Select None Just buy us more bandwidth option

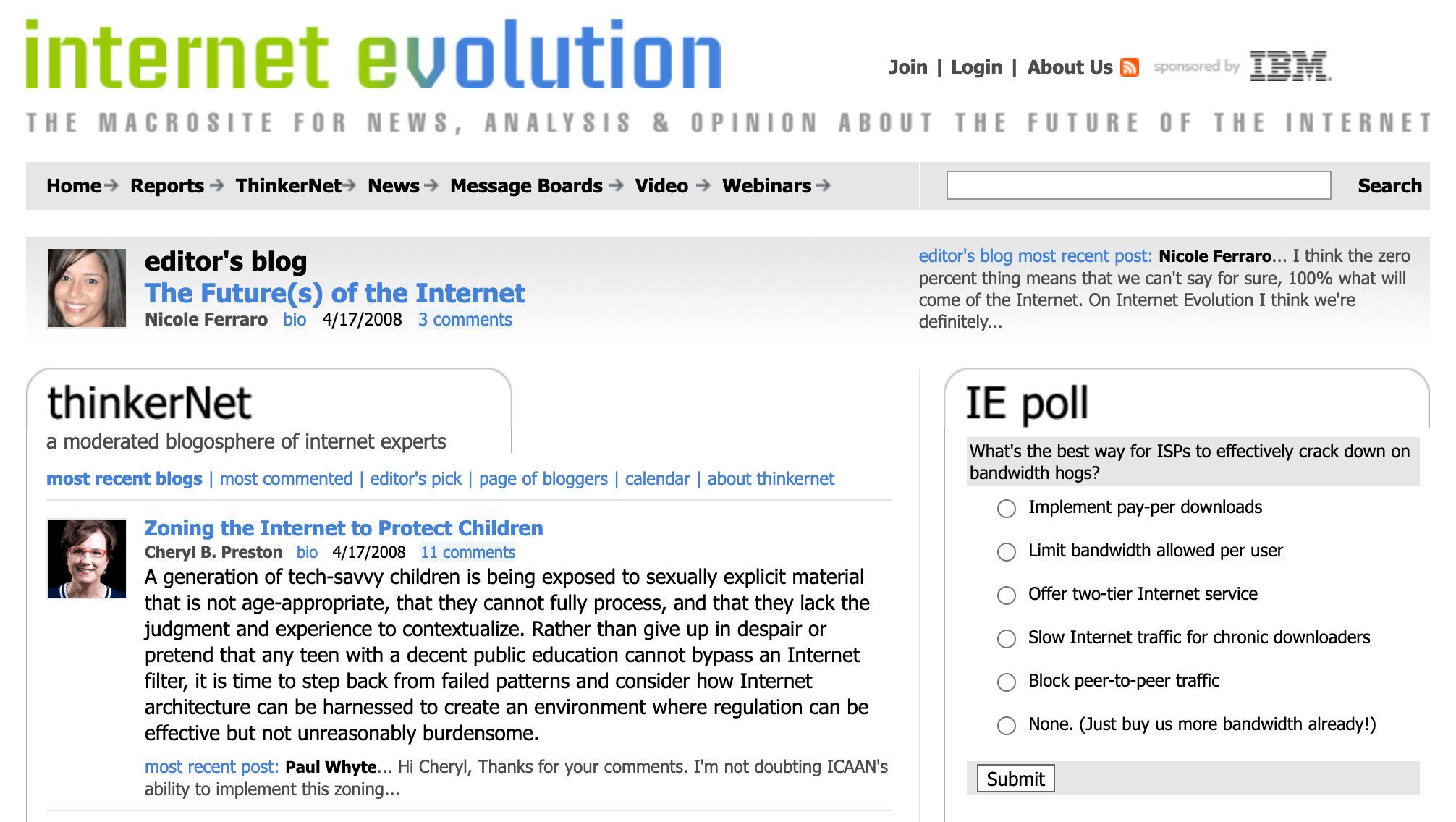point(1005,725)
